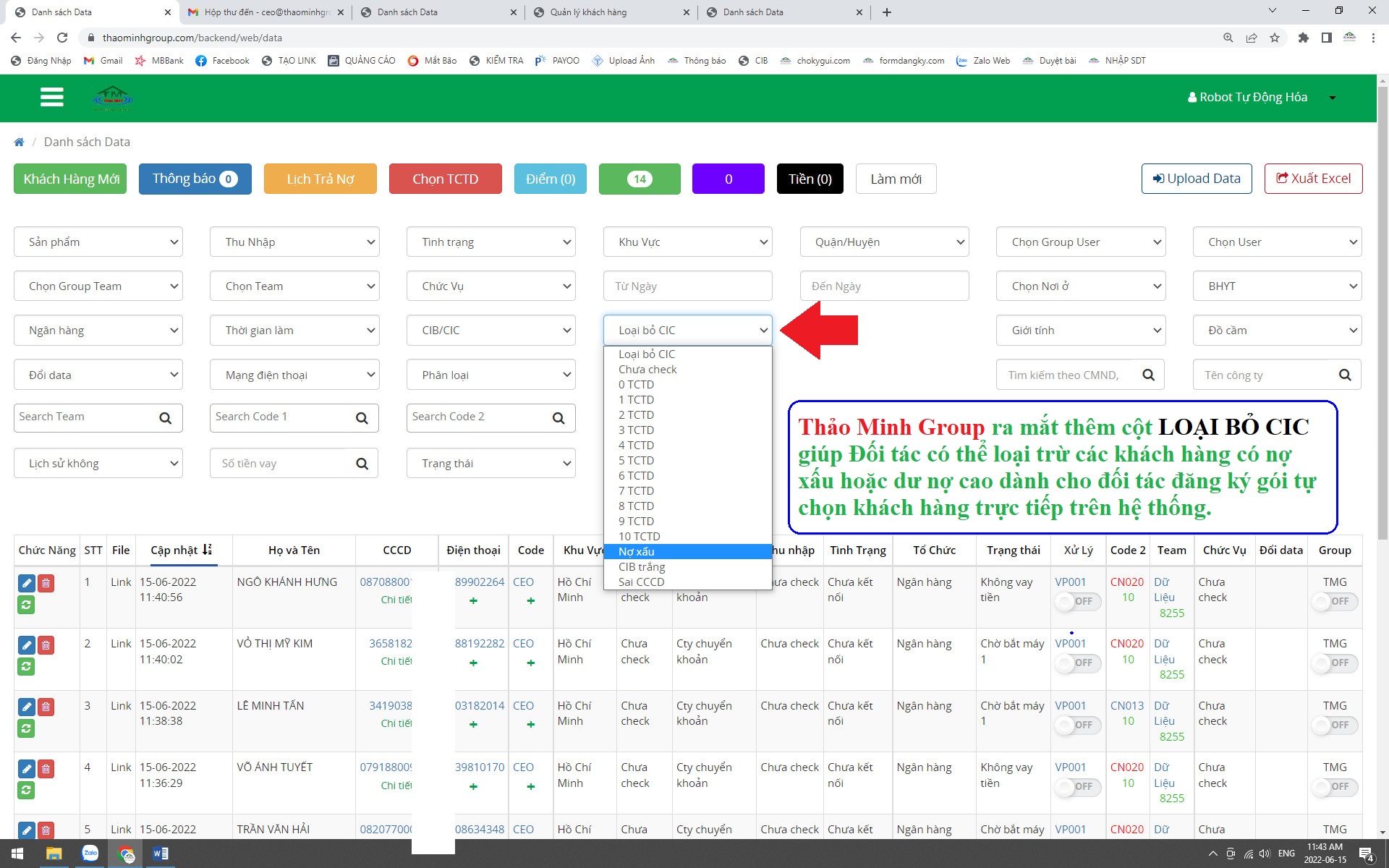
Task: Toggle Group TMG OFF switch in row 2
Action: click(x=1334, y=663)
